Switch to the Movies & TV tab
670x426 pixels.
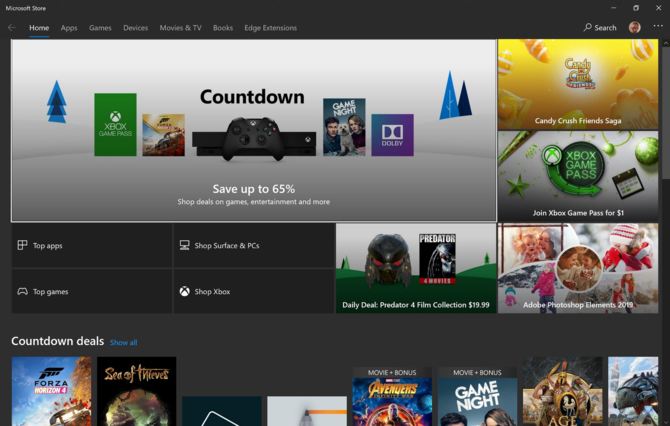point(180,28)
